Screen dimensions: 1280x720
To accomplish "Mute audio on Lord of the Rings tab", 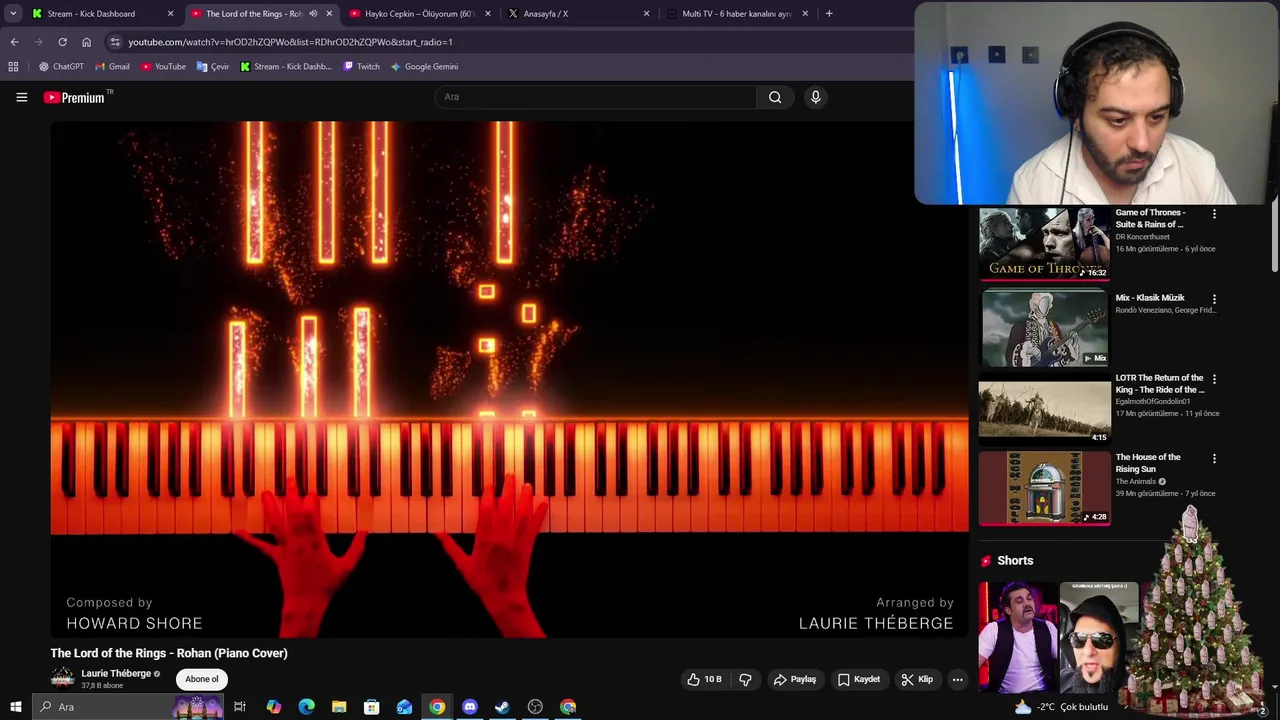I will click(x=313, y=14).
